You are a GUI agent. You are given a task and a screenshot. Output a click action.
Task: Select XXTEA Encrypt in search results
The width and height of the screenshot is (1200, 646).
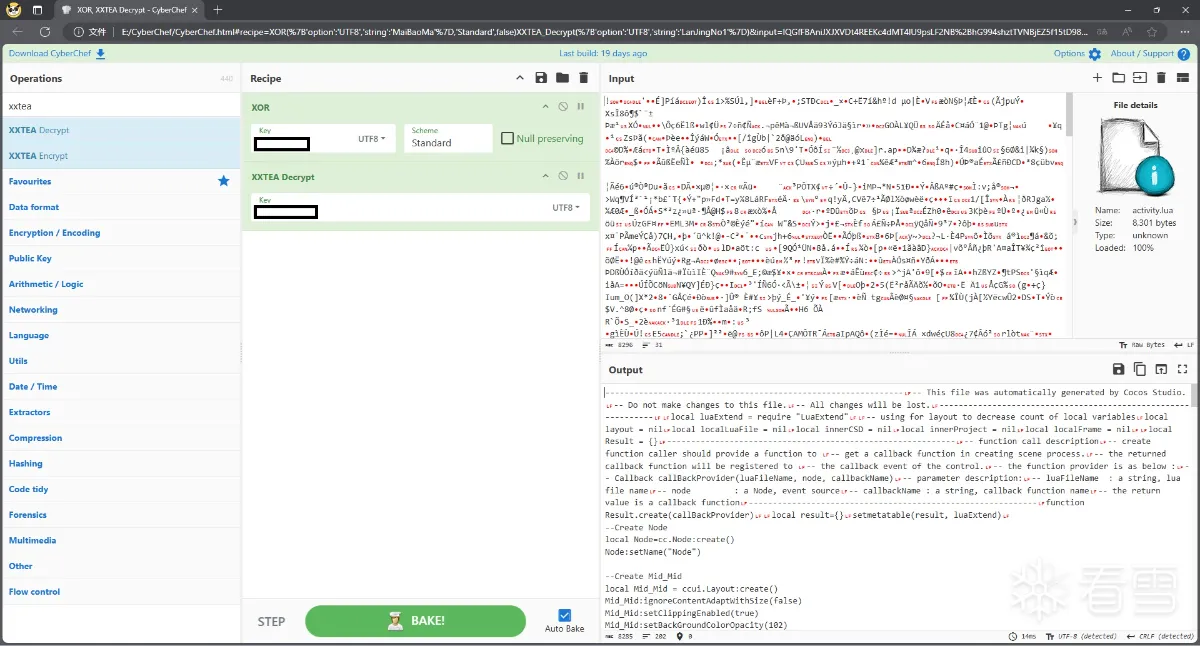click(x=120, y=156)
